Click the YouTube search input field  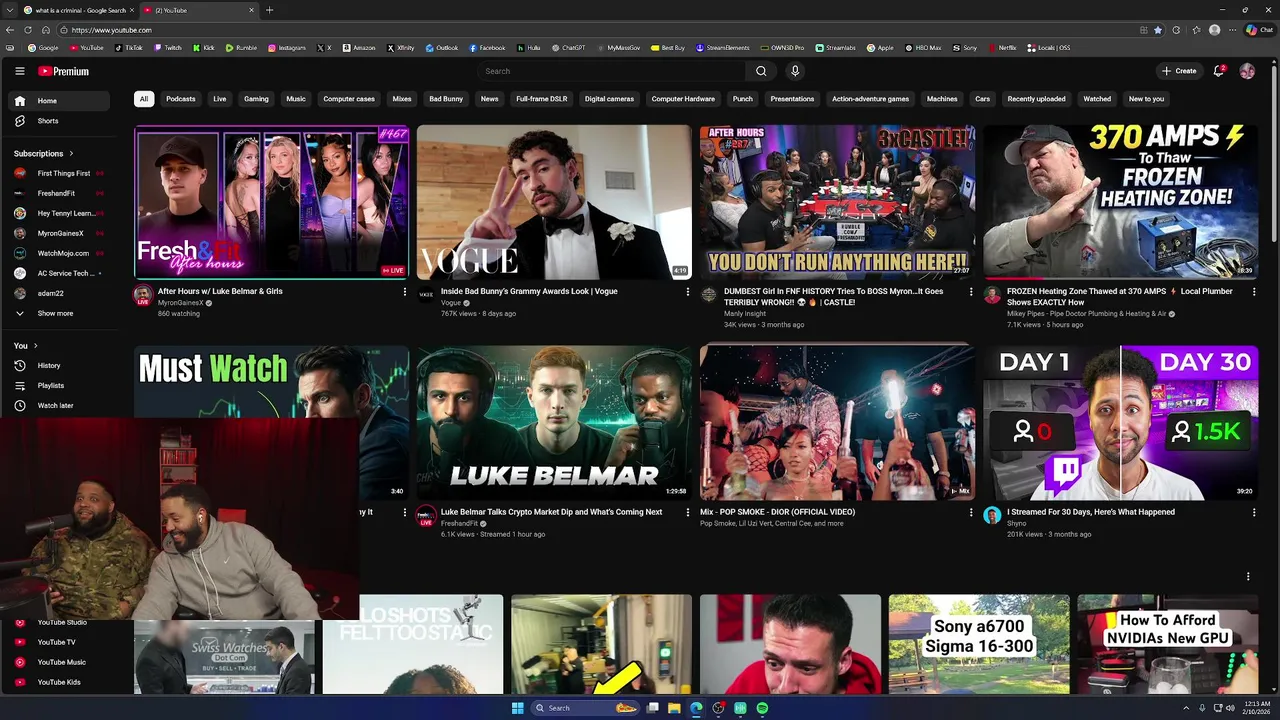(x=612, y=71)
